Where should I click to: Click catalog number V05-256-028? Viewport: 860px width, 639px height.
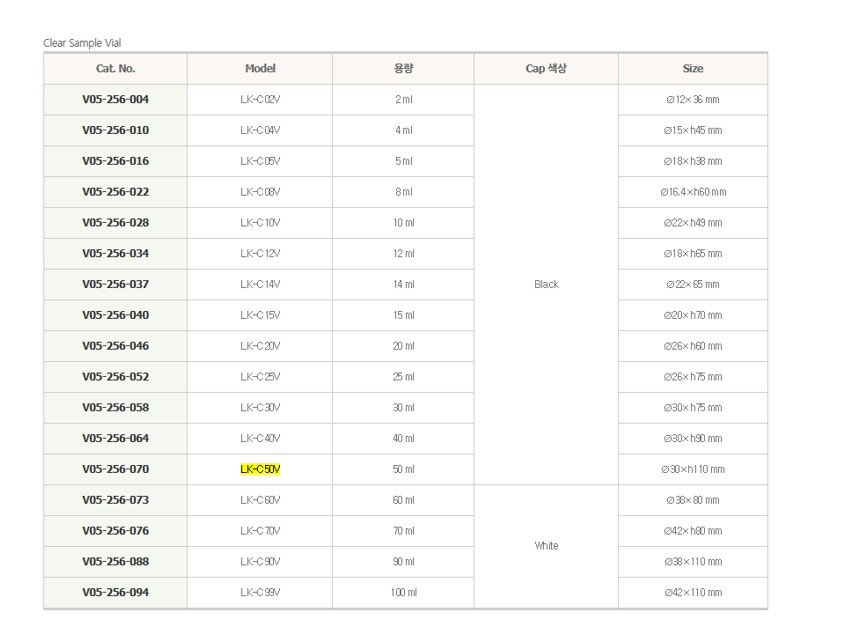pyautogui.click(x=115, y=223)
